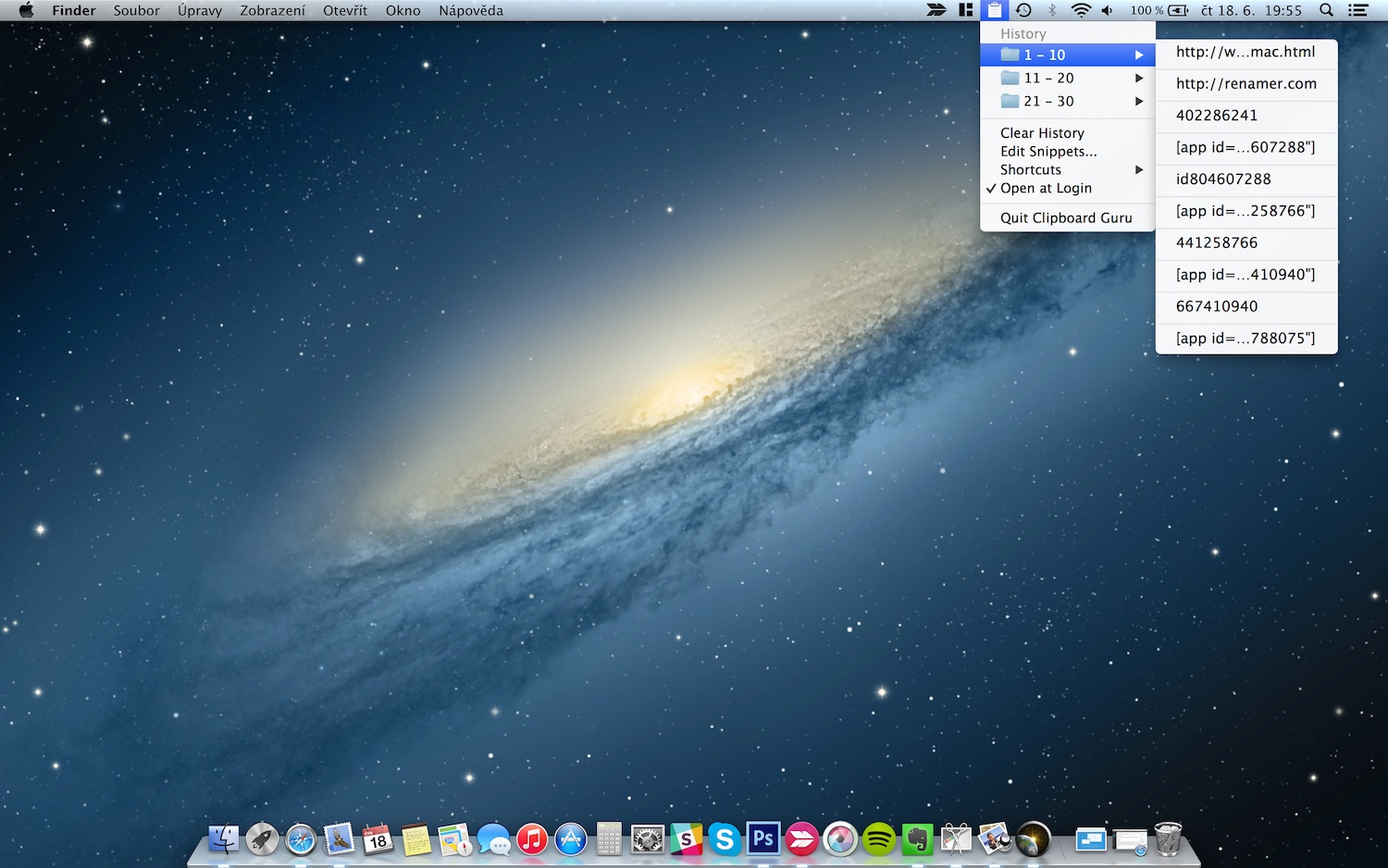Open Evernote from the dock
The image size is (1388, 868).
[x=917, y=839]
